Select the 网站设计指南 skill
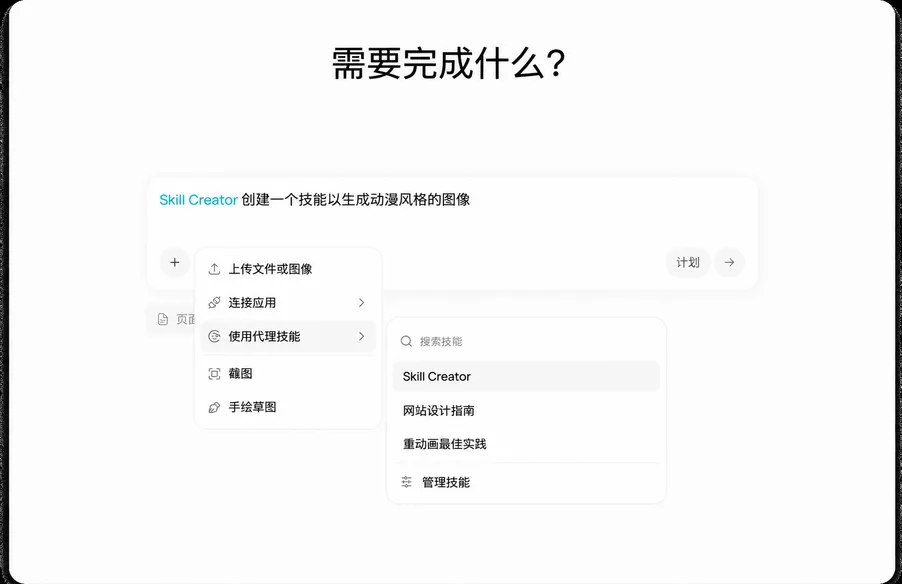The height and width of the screenshot is (584, 902). 526,410
